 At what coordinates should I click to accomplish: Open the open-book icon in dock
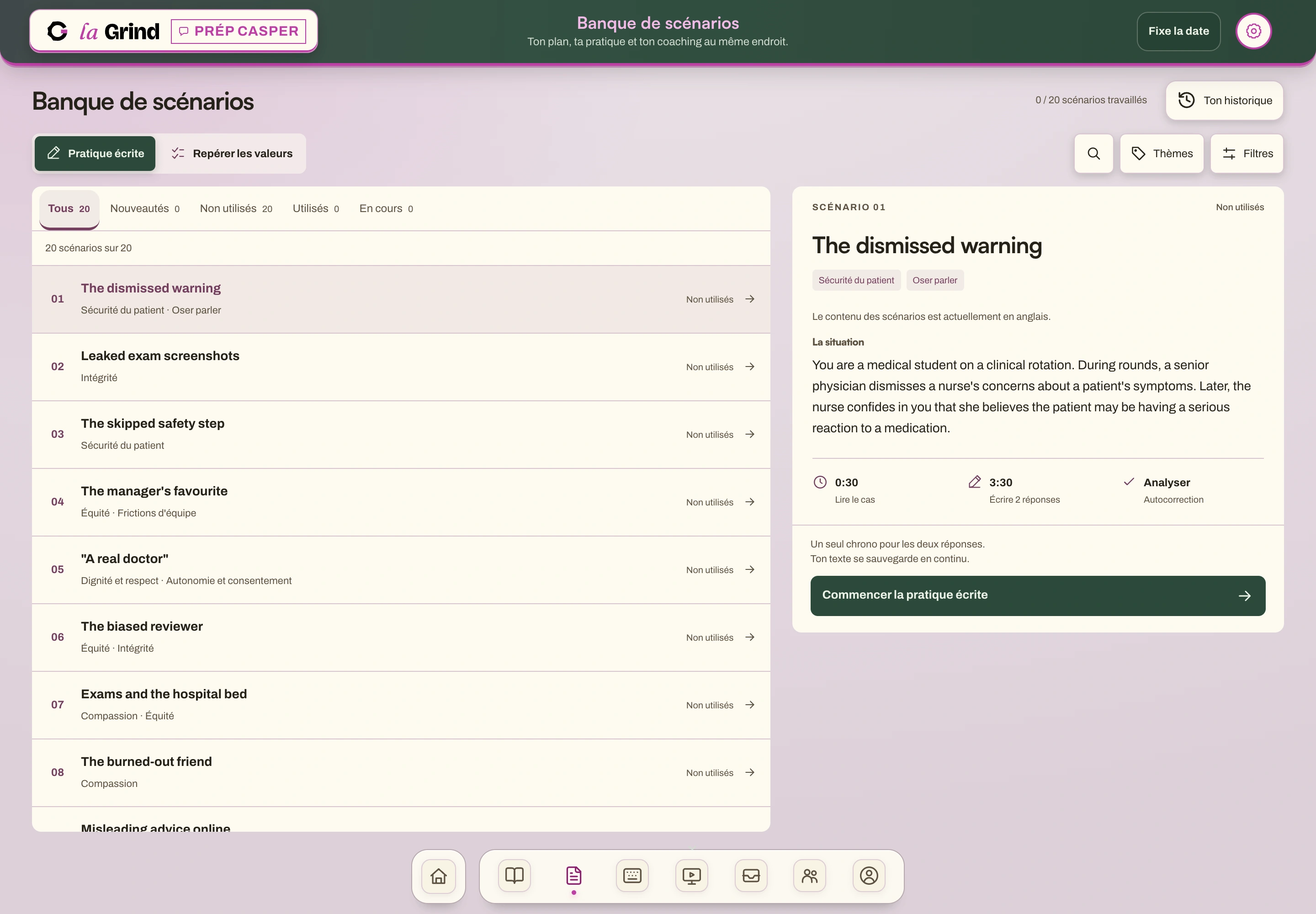(x=514, y=876)
